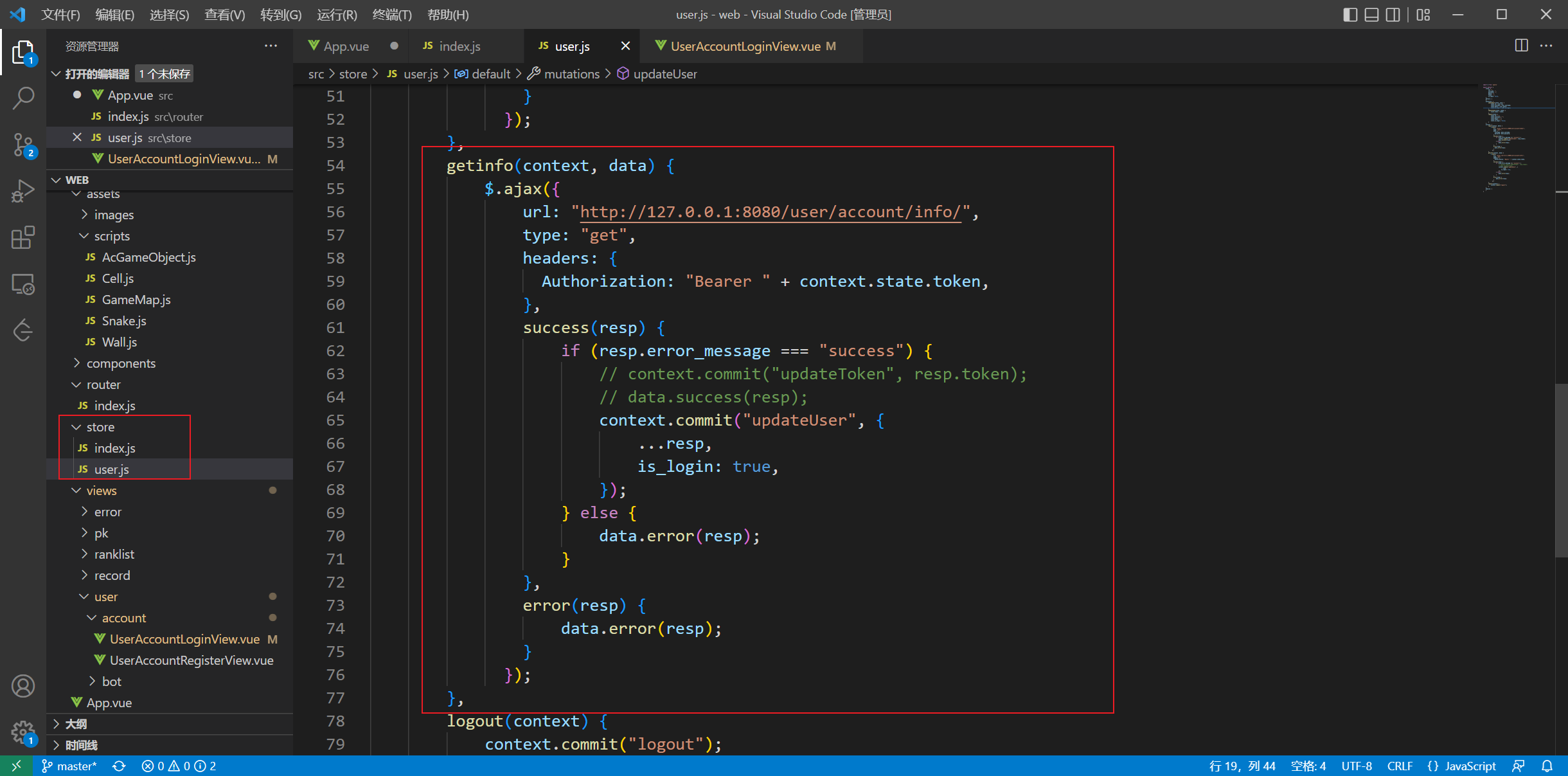Open the Run and Debug view
The image size is (1568, 776).
(x=23, y=192)
